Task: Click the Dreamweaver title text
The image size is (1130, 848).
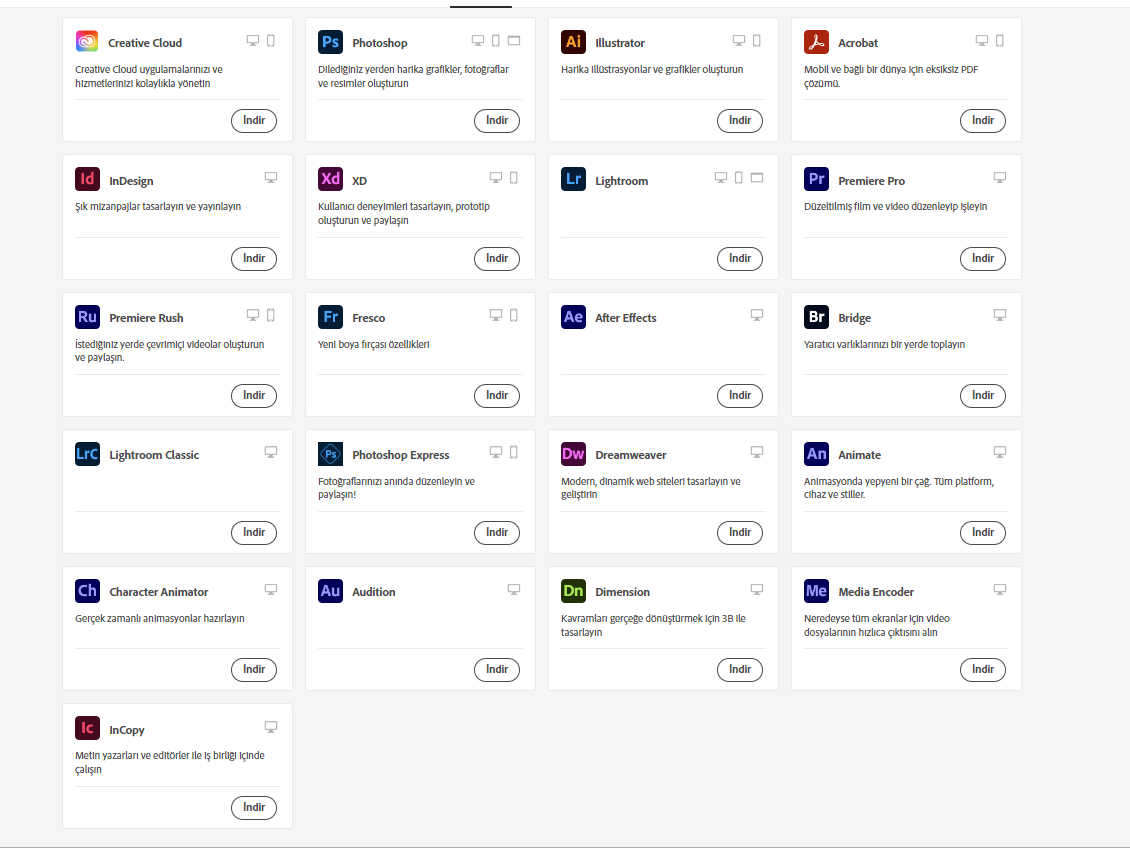Action: click(x=631, y=455)
